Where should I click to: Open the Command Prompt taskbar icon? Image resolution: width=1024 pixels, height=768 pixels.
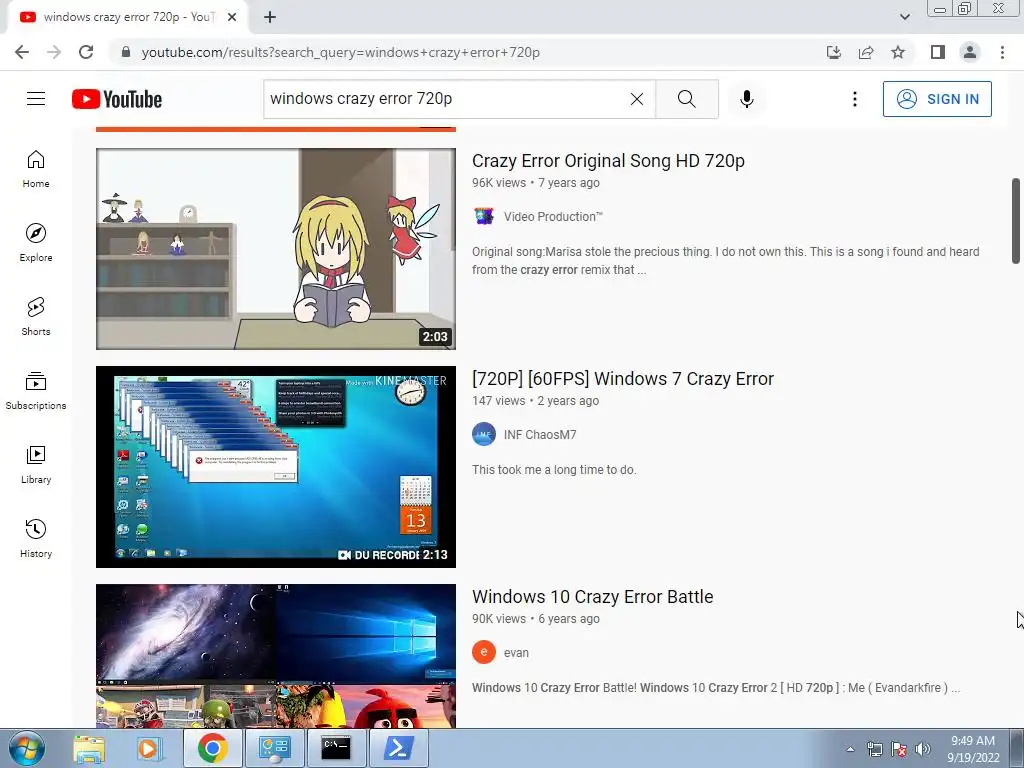[336, 748]
